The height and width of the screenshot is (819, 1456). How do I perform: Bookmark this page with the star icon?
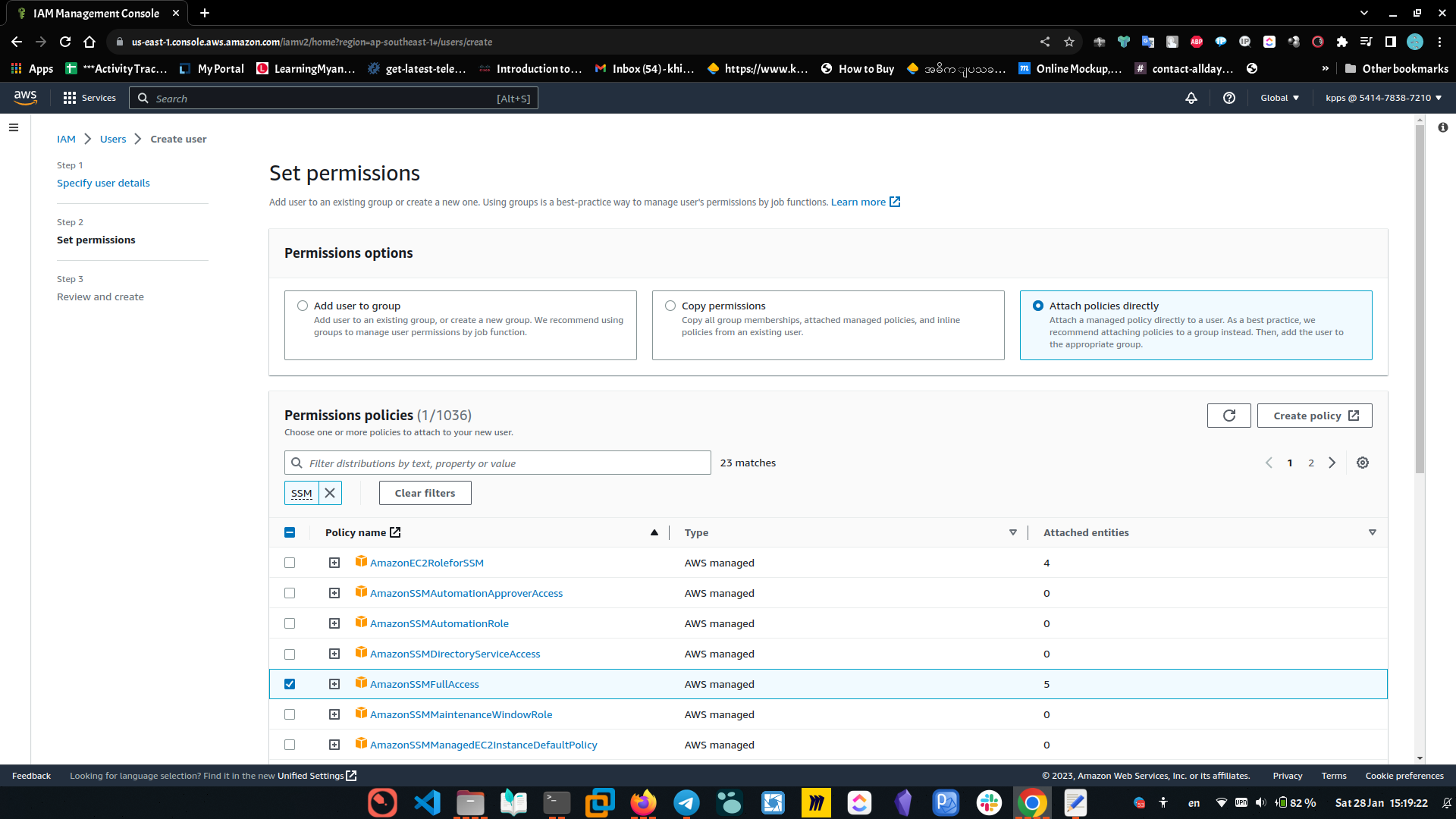(1069, 42)
